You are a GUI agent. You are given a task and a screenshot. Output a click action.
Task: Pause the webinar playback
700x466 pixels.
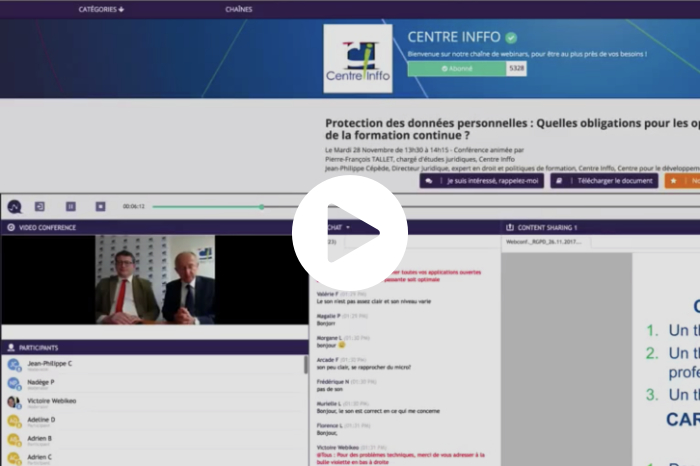(71, 206)
